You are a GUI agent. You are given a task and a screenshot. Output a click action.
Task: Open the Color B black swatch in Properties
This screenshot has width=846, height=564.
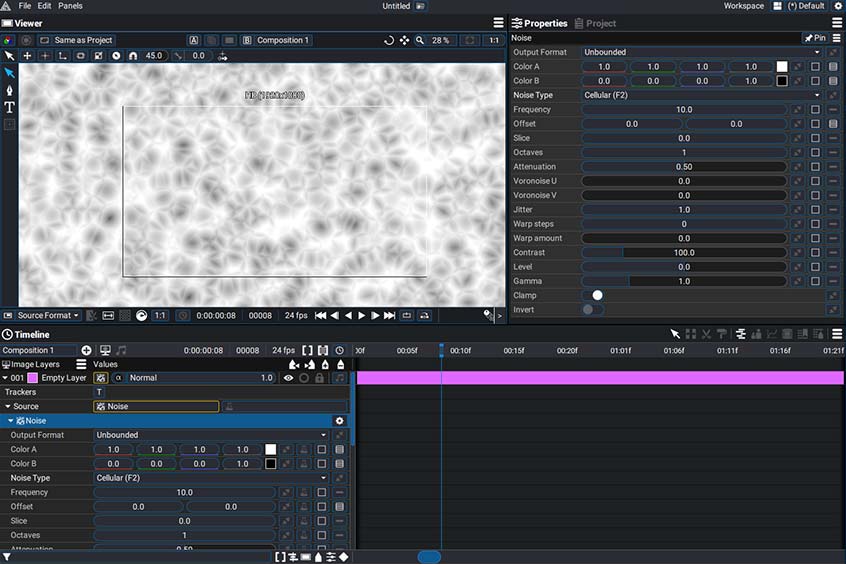pos(782,80)
